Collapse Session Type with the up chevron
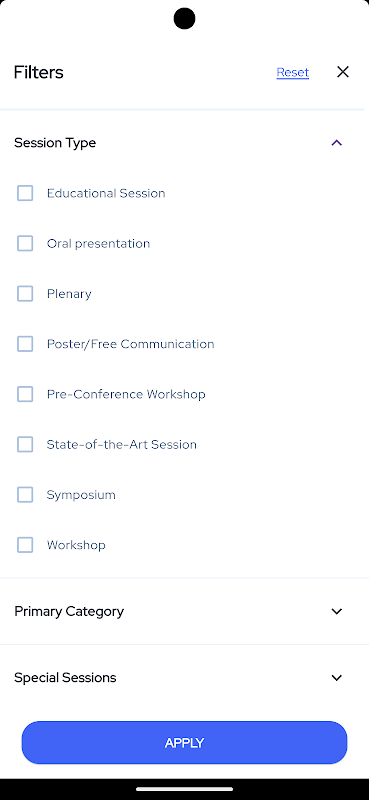The height and width of the screenshot is (800, 369). (x=336, y=143)
